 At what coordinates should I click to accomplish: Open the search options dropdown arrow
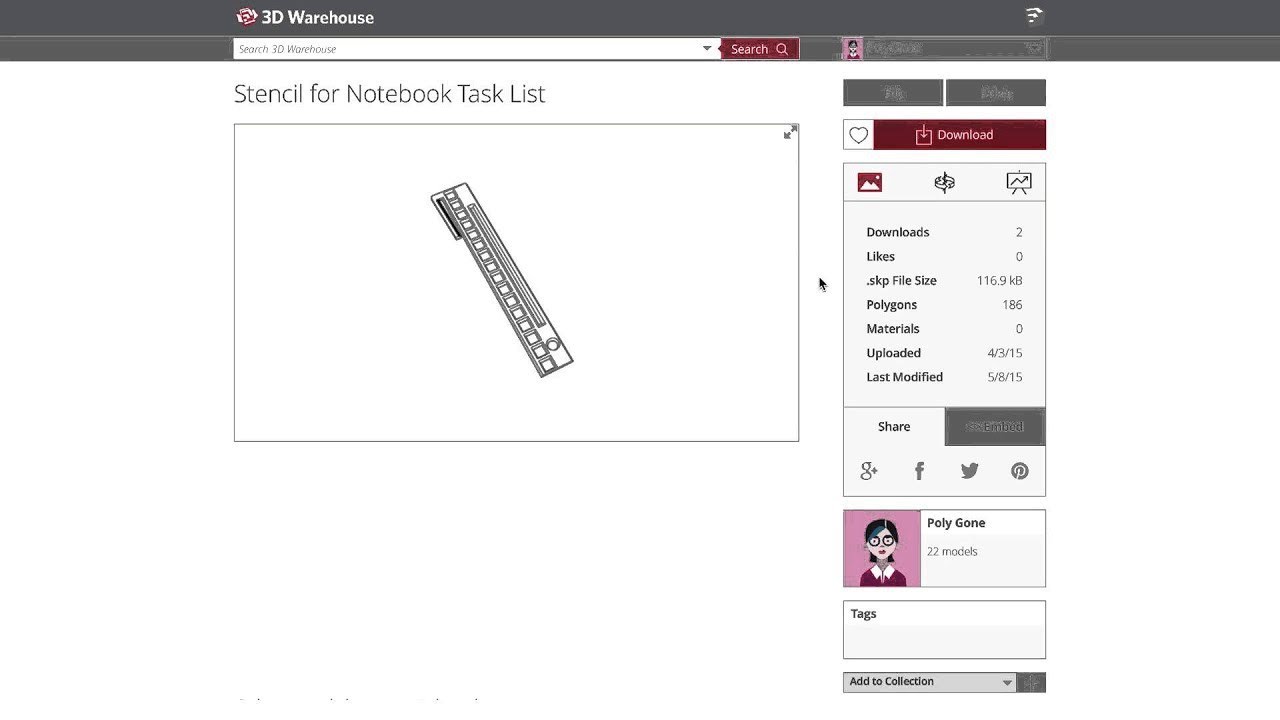tap(707, 48)
